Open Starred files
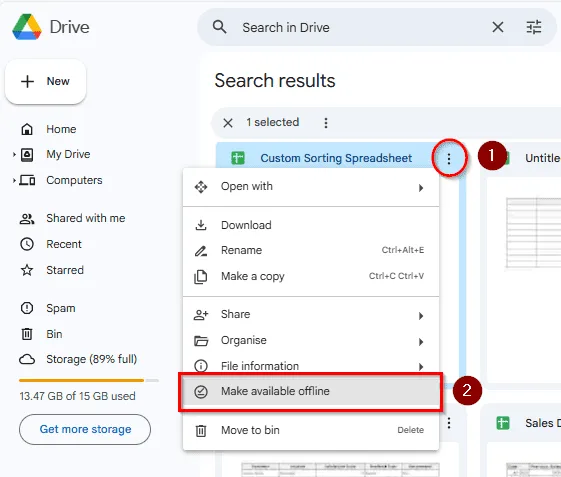The image size is (561, 477). tap(65, 270)
